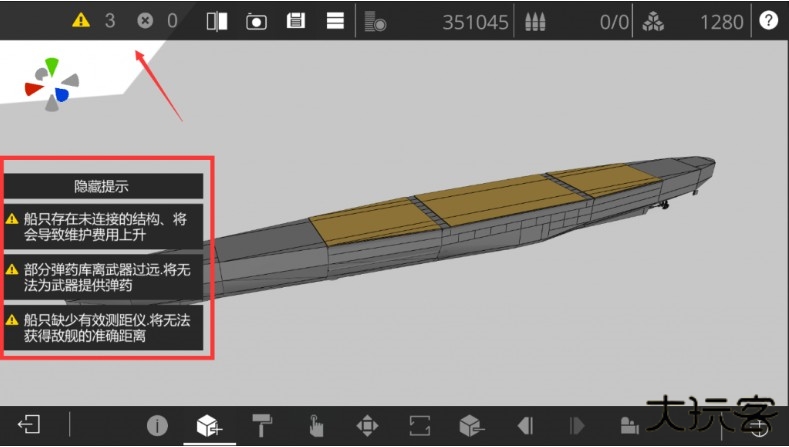Image resolution: width=789 pixels, height=447 pixels.
Task: Open the ship info panel
Action: tap(157, 425)
